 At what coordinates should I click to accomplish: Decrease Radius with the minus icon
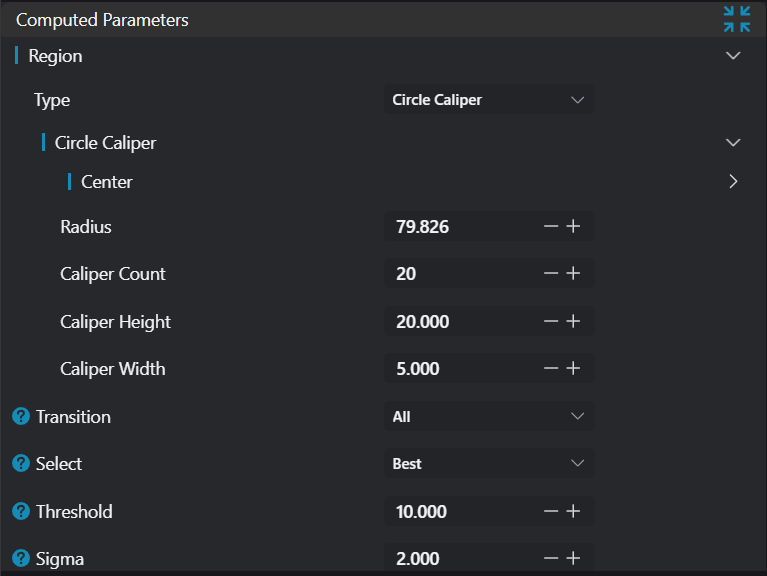tap(551, 227)
